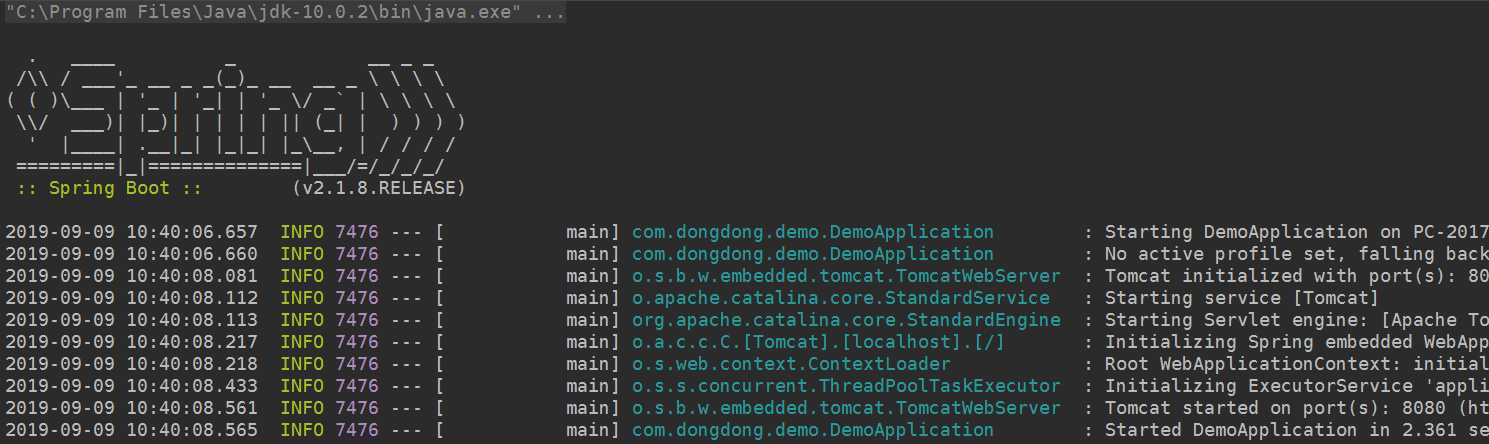
Task: Click timestamp 2019-09-09 10:40:08.217
Action: [x=132, y=342]
